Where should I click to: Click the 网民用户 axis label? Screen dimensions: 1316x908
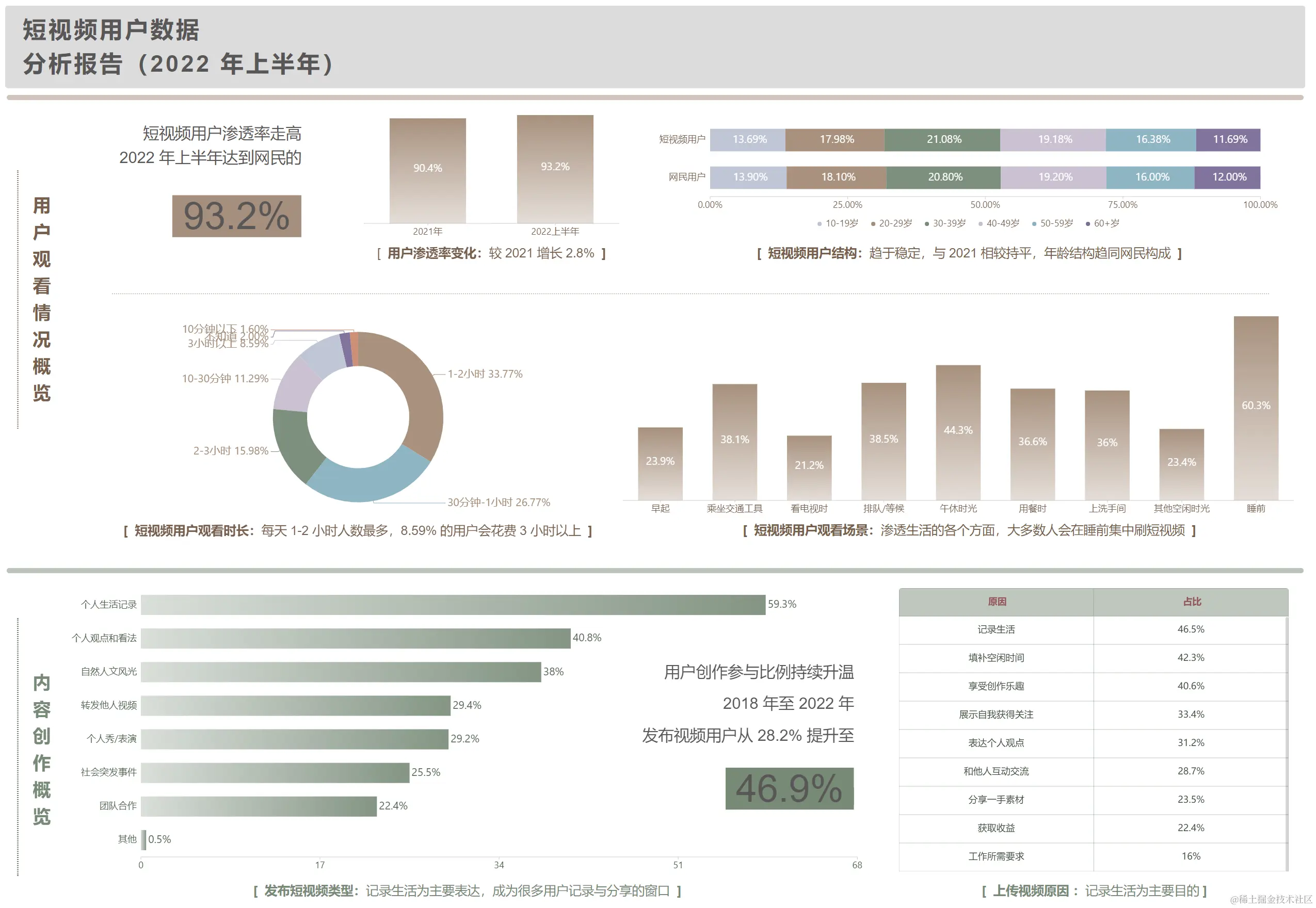[x=688, y=177]
